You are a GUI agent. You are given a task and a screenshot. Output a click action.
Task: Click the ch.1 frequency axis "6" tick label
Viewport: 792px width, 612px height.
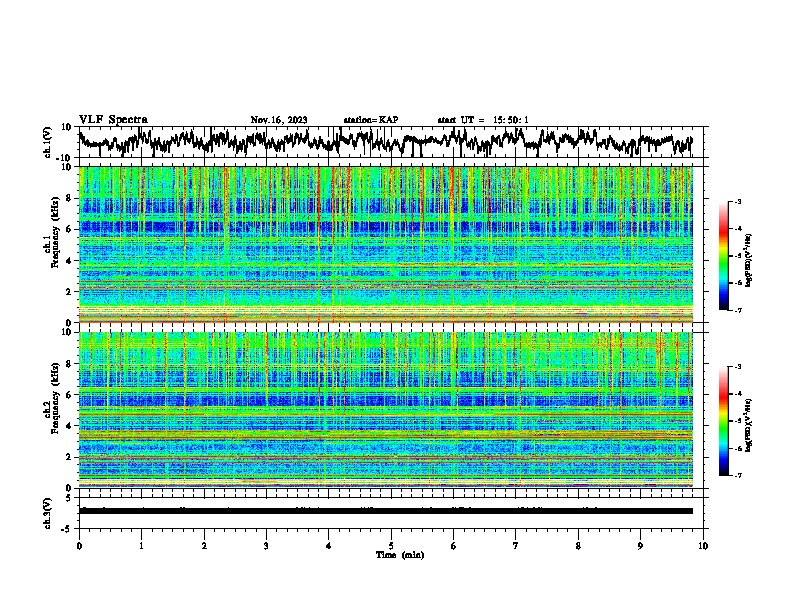click(69, 229)
